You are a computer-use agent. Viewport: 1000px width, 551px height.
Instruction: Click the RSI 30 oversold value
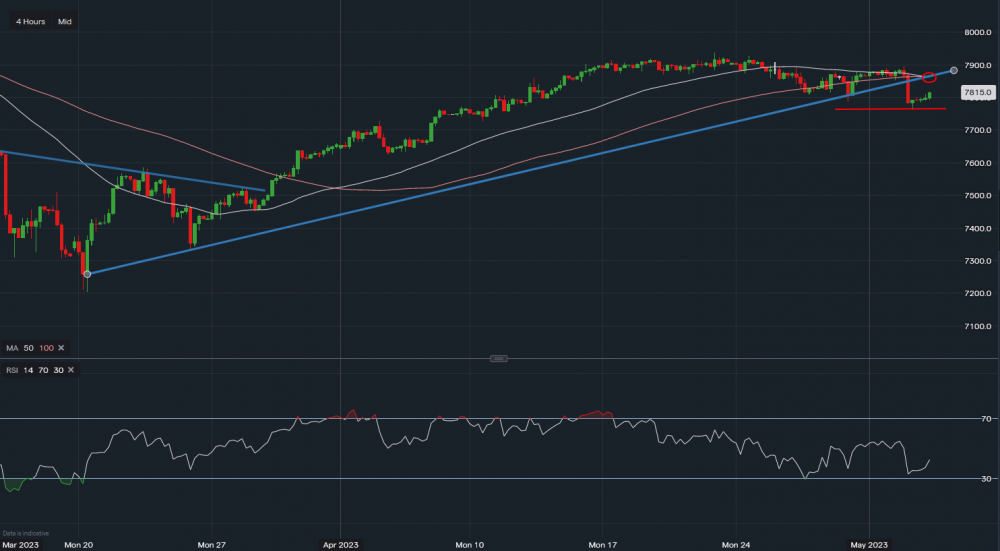pos(58,371)
